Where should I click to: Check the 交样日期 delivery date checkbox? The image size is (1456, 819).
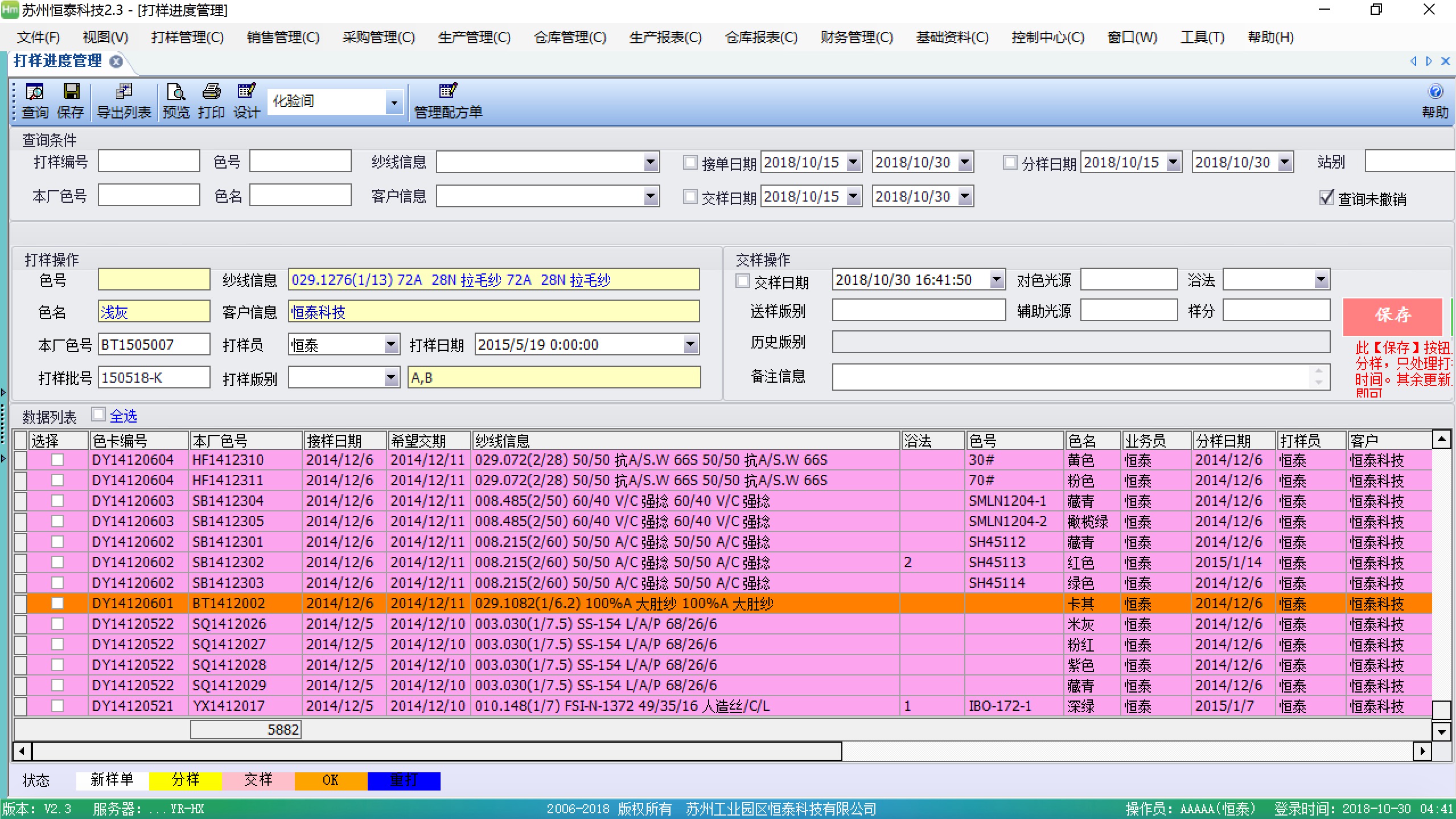[x=690, y=196]
